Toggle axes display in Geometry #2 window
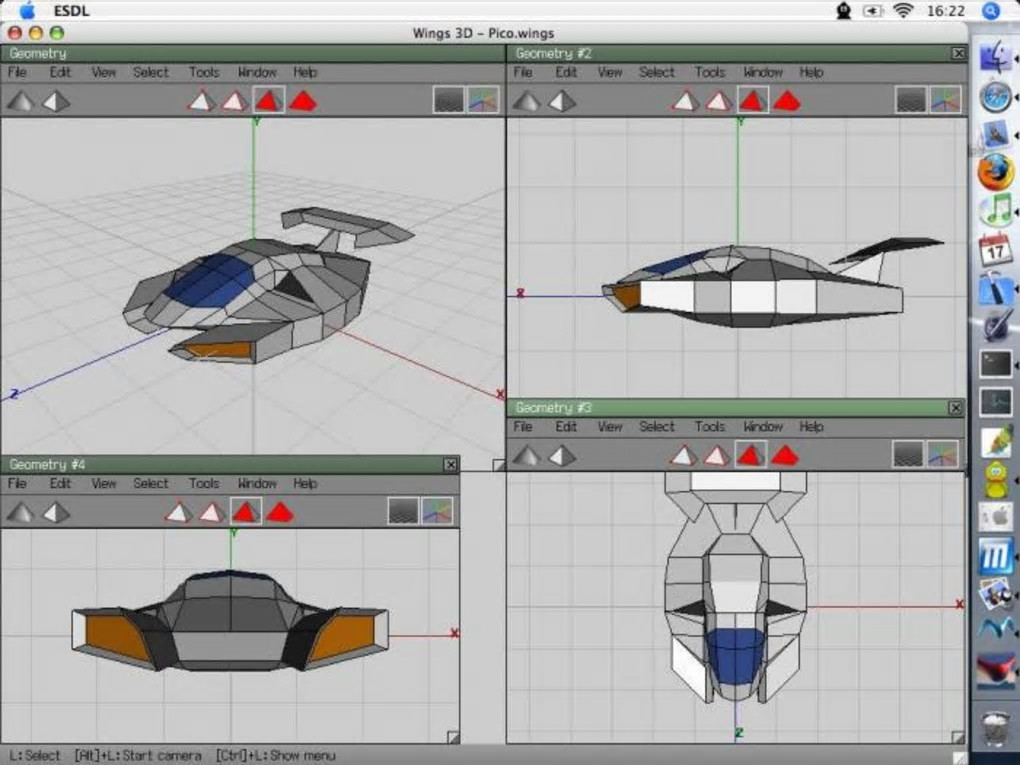 click(945, 100)
